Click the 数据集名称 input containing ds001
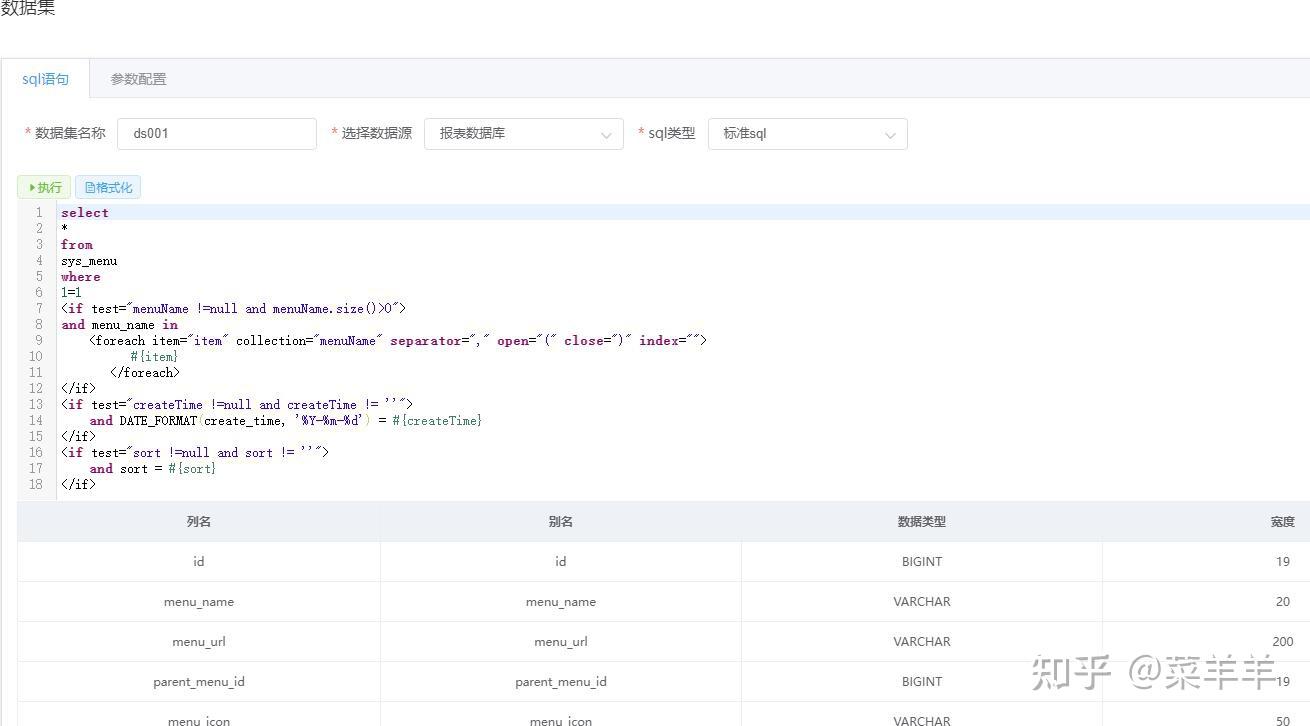Viewport: 1310px width, 726px height. tap(216, 133)
